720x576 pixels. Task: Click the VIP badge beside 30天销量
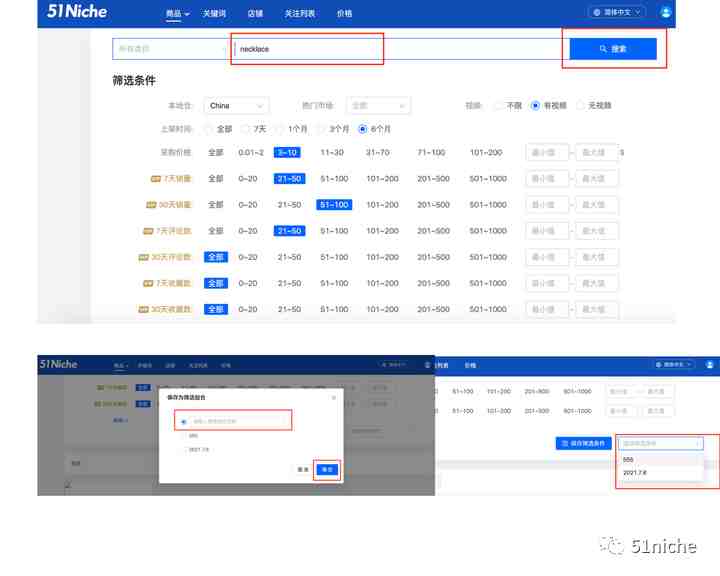[x=151, y=205]
